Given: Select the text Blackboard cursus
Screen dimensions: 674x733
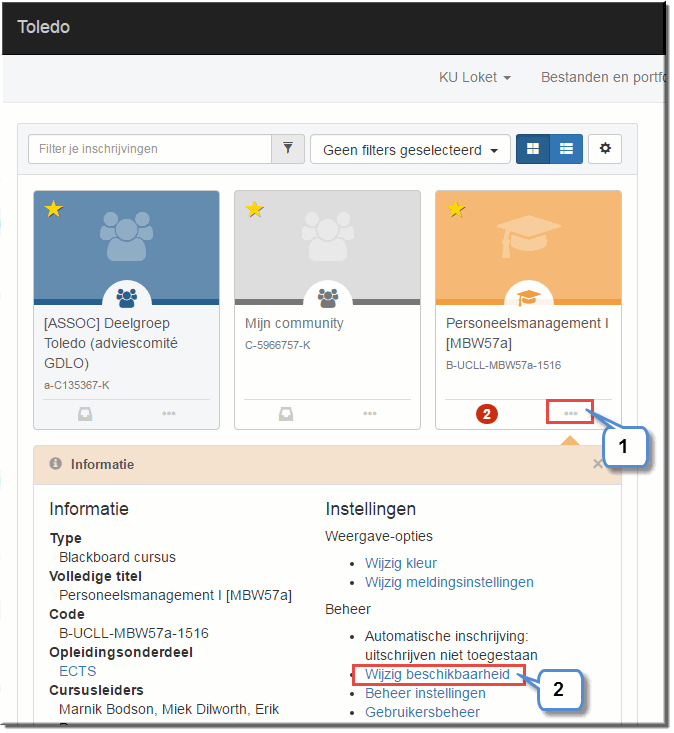Looking at the screenshot, I should click(x=117, y=557).
